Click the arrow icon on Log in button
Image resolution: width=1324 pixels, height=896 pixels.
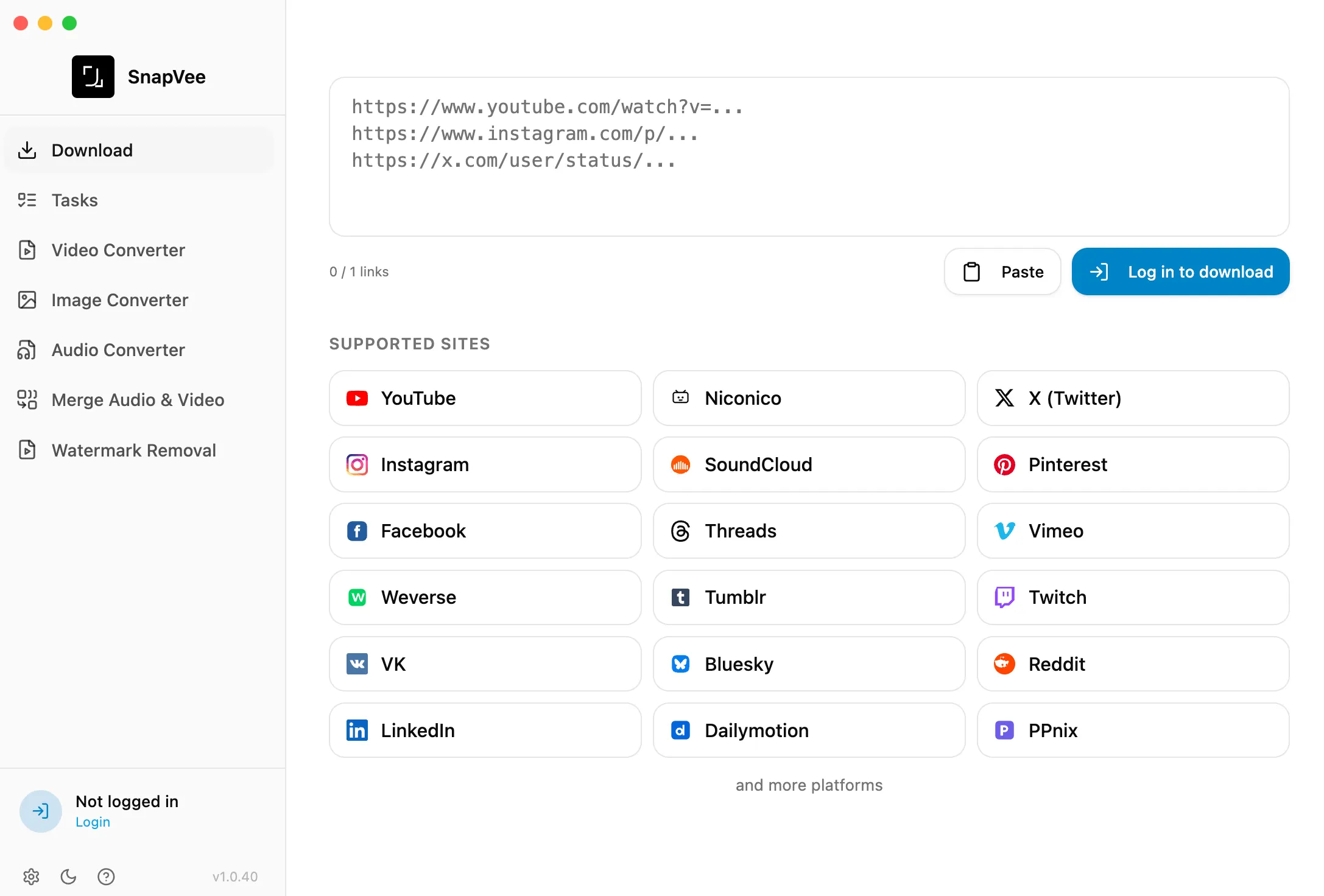point(1099,271)
